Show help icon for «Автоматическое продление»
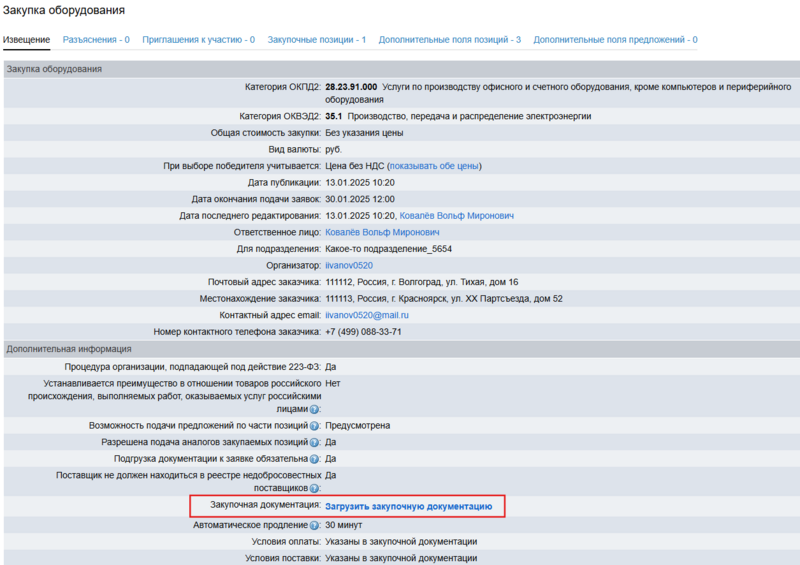The image size is (800, 565). click(x=314, y=524)
